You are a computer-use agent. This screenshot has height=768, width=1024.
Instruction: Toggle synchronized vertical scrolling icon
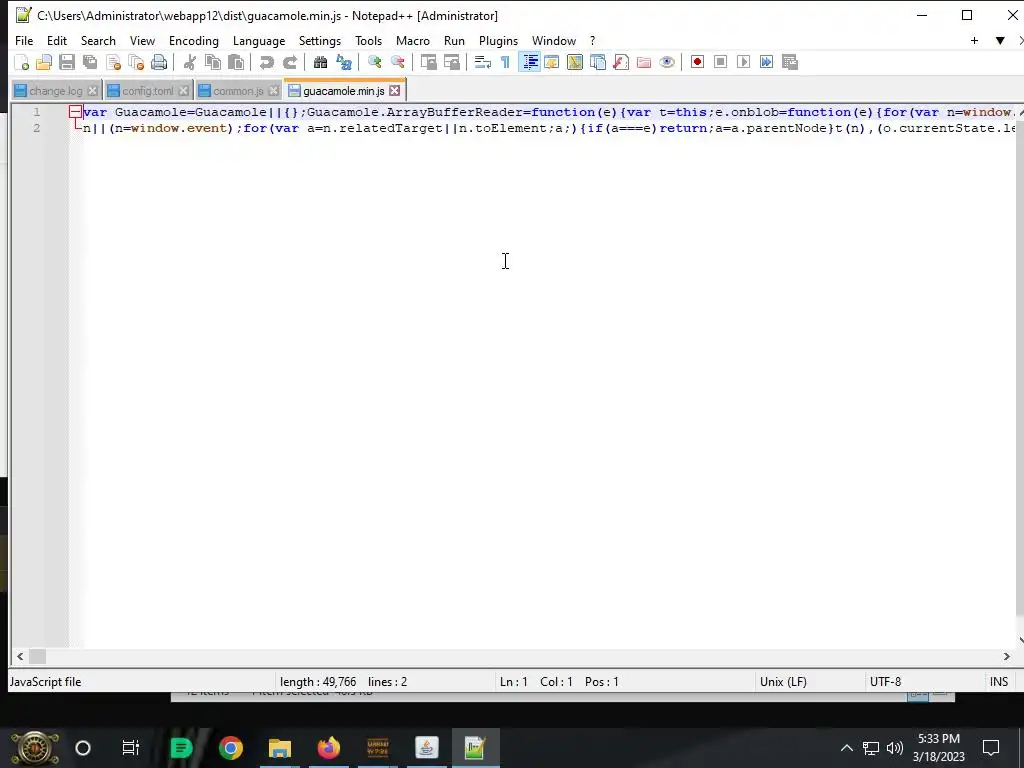coord(428,62)
